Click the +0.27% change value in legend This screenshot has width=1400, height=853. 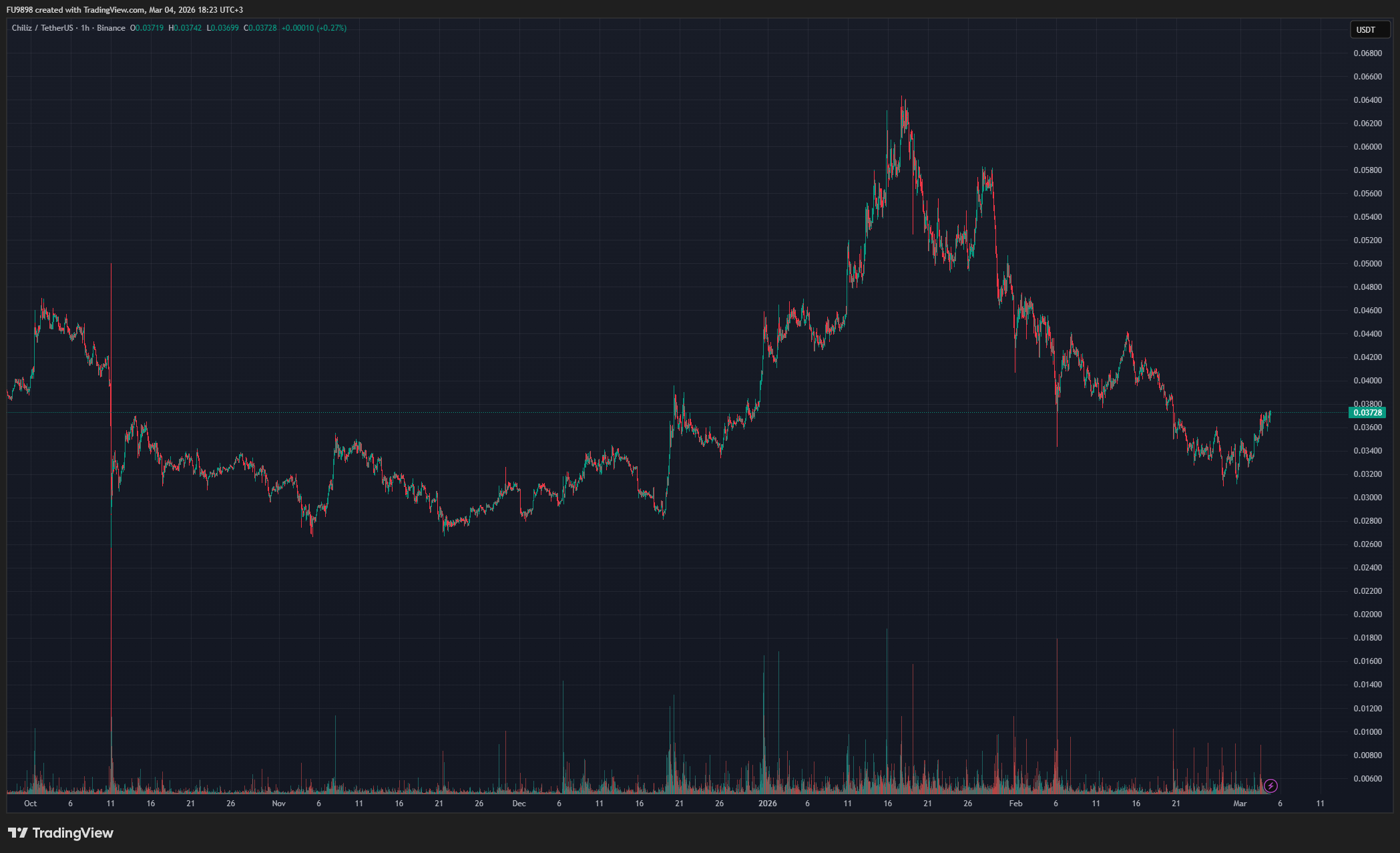click(x=332, y=28)
